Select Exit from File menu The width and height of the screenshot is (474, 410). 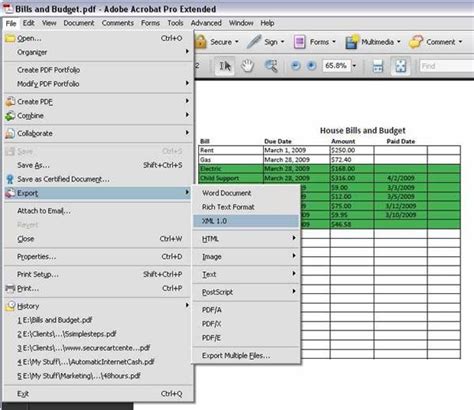[x=97, y=394]
